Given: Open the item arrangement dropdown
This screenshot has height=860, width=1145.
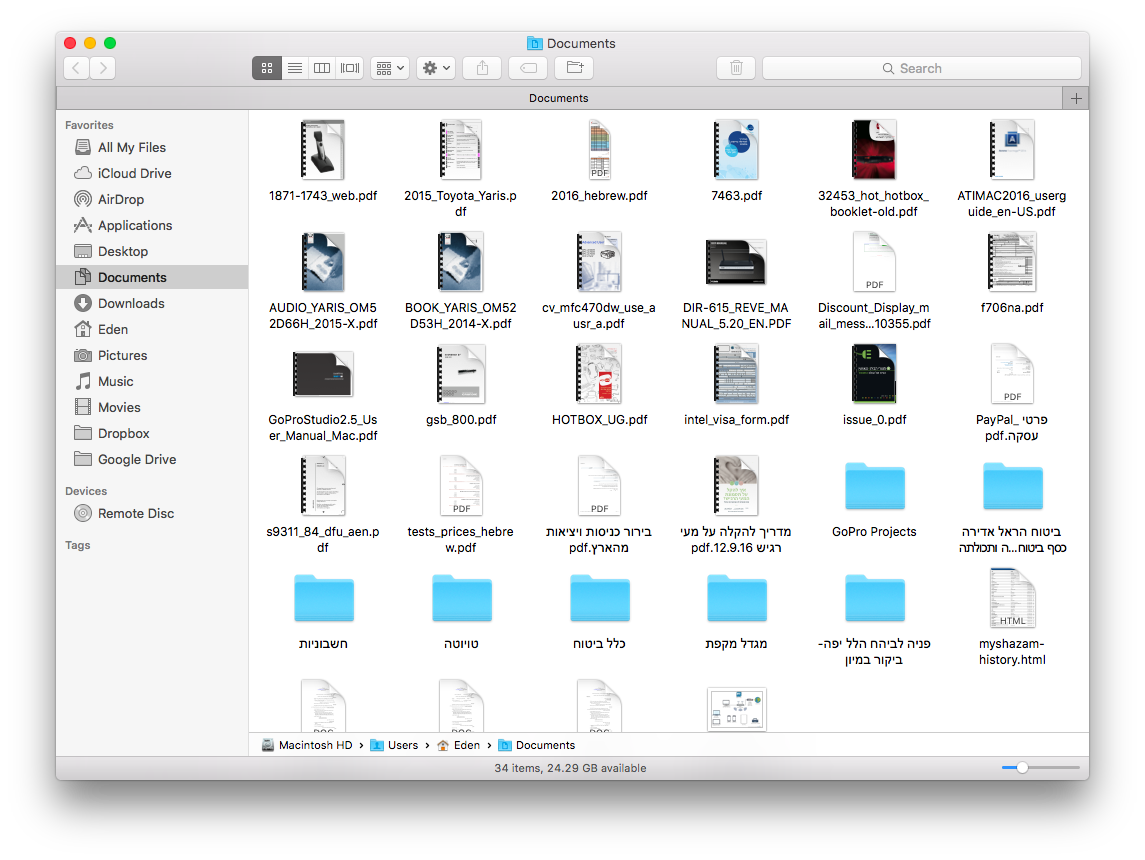Looking at the screenshot, I should (x=389, y=68).
